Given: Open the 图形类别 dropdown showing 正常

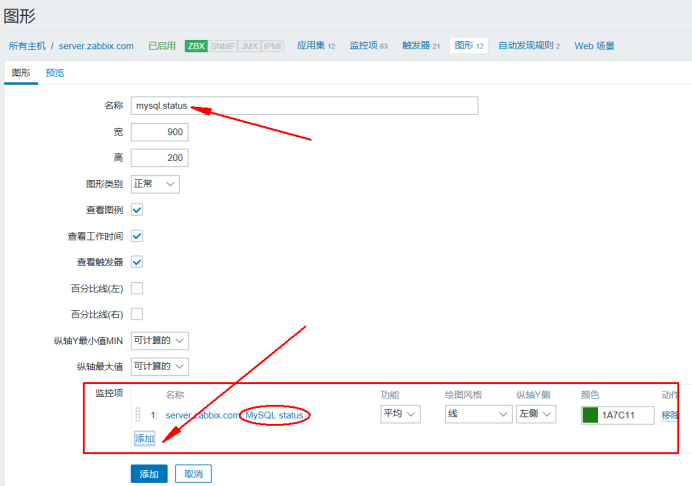Looking at the screenshot, I should 155,184.
